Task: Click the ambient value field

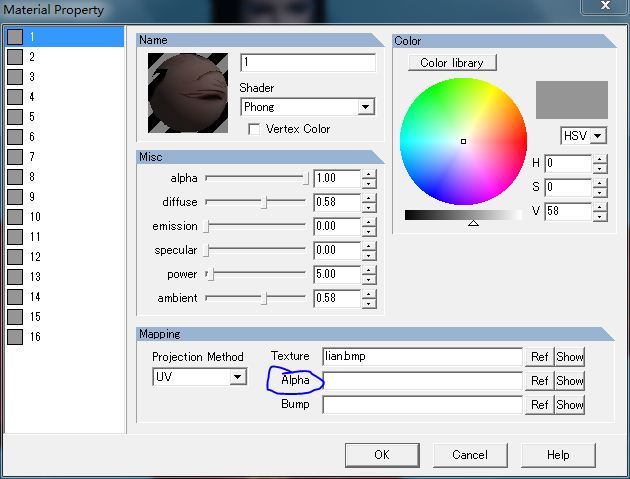Action: click(x=337, y=298)
